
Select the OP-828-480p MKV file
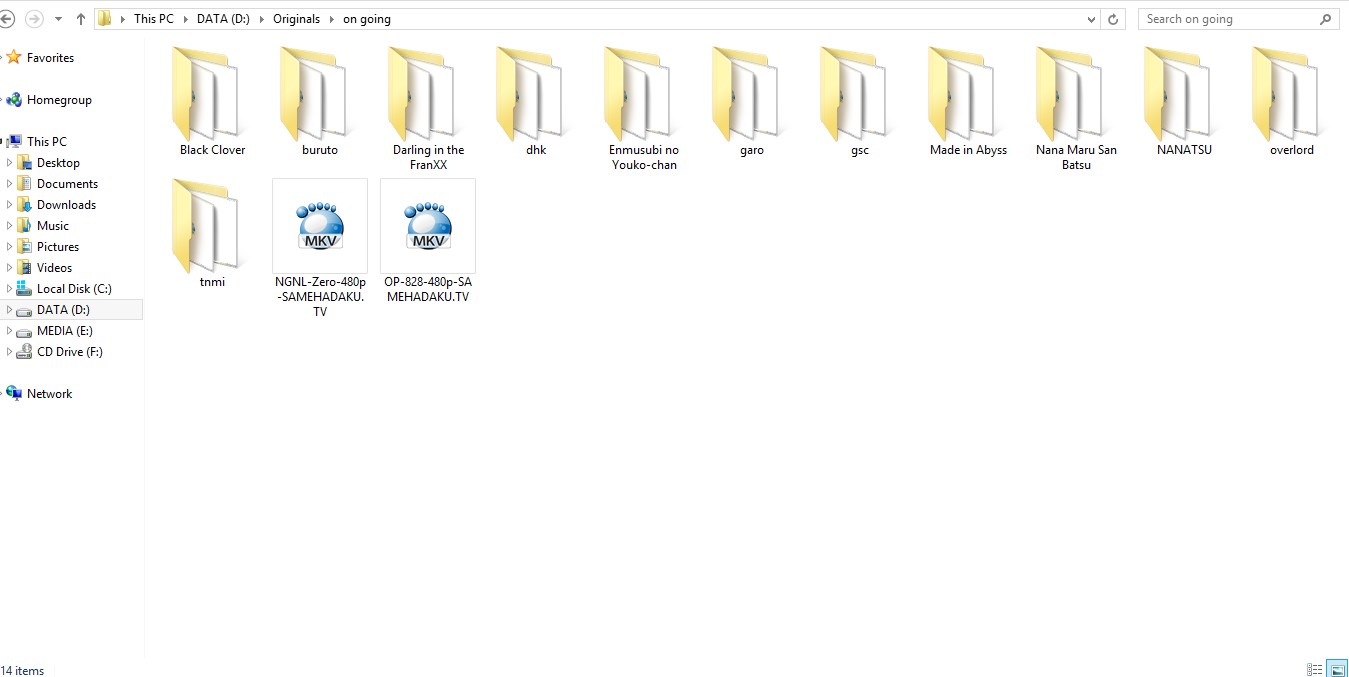pyautogui.click(x=428, y=241)
